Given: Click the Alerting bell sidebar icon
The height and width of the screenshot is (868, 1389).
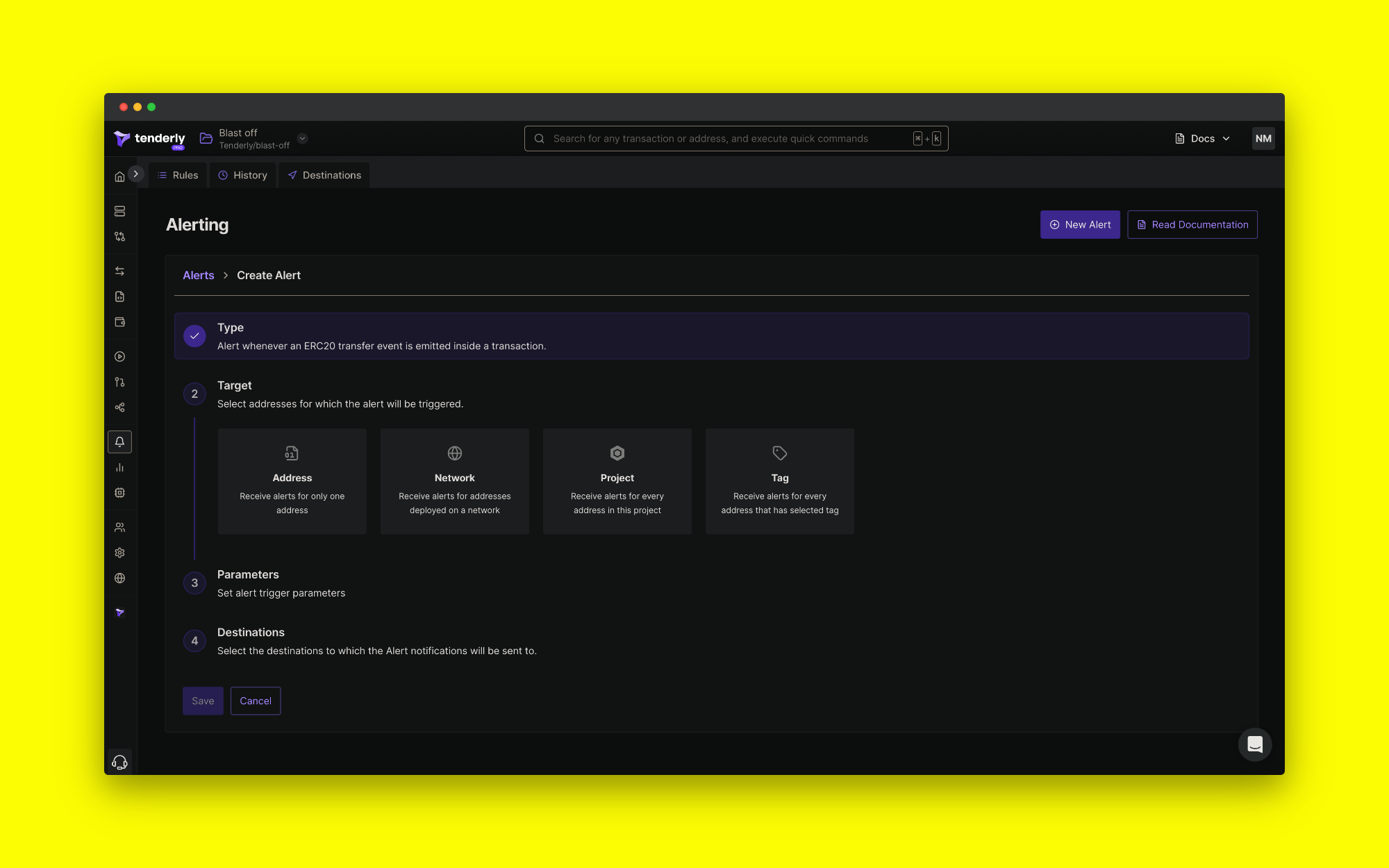Looking at the screenshot, I should (119, 442).
